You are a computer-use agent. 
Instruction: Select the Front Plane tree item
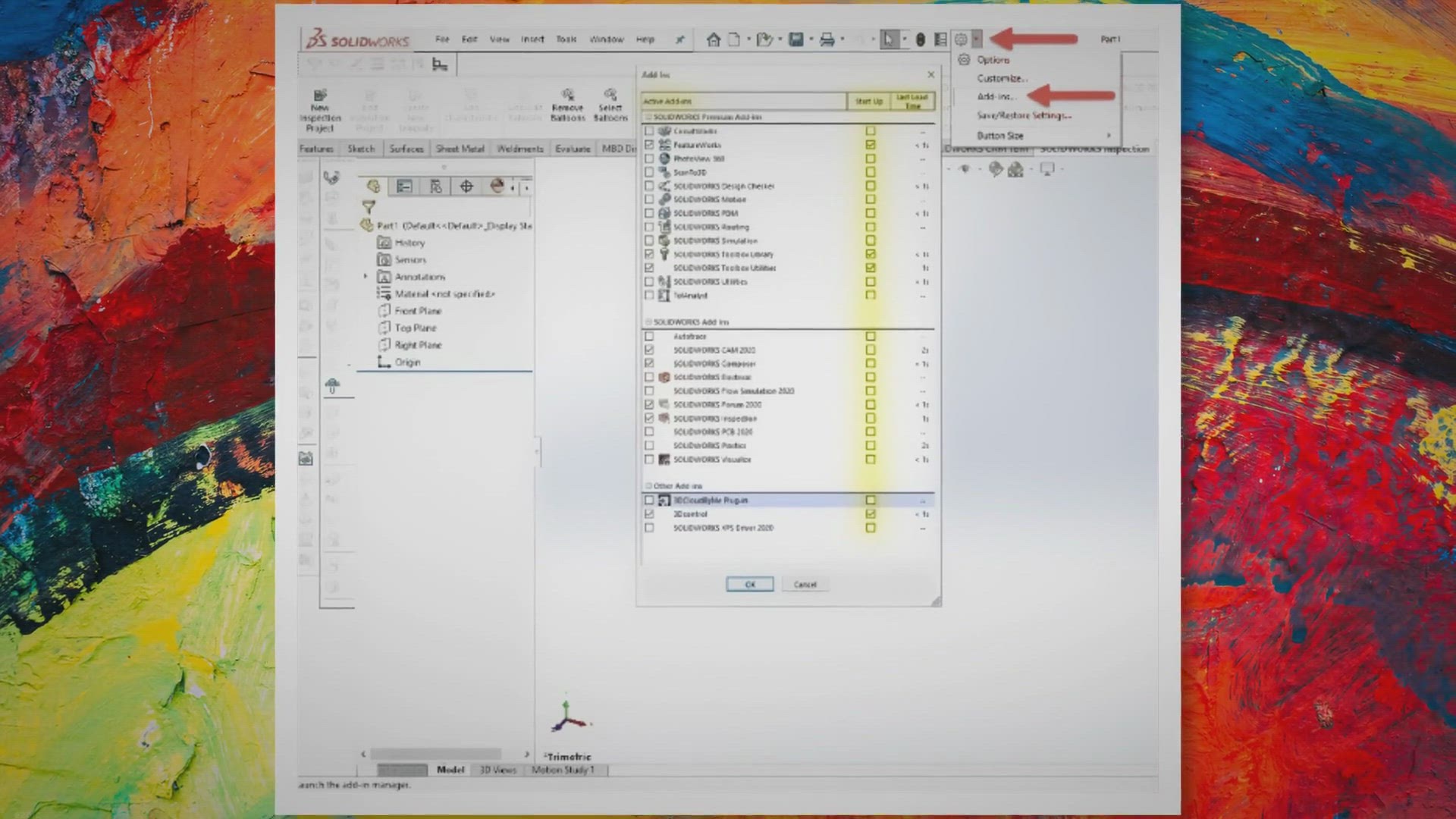418,311
